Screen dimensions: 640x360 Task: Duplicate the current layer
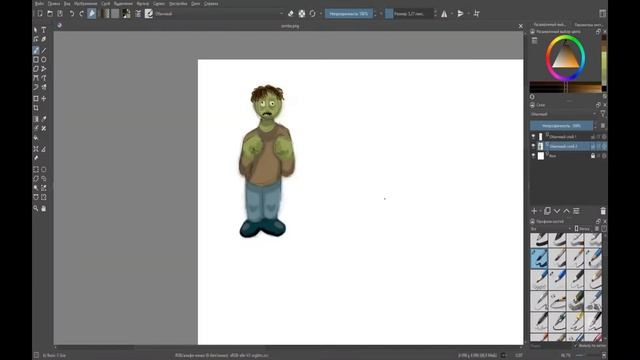click(x=547, y=211)
